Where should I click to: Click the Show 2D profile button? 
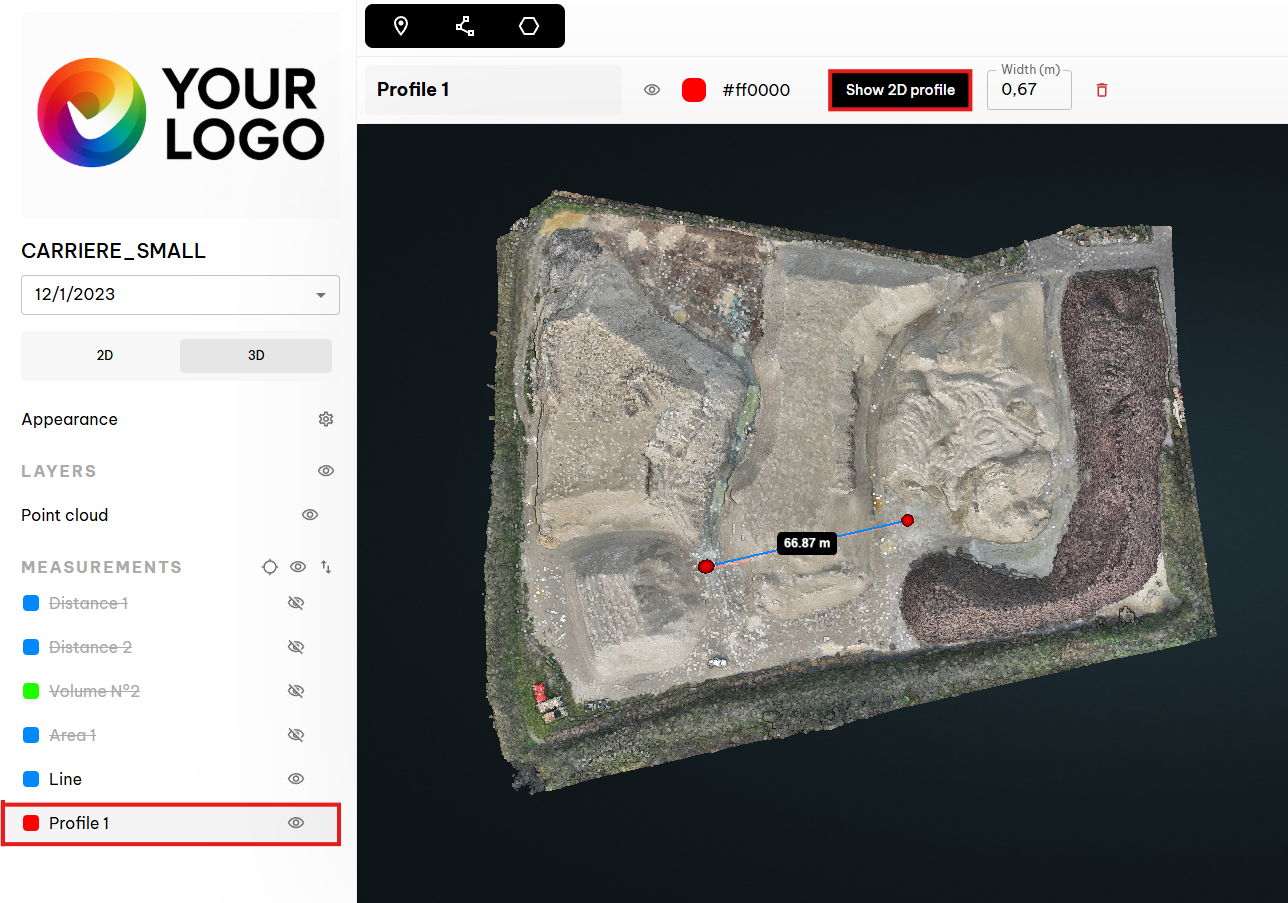[x=900, y=90]
